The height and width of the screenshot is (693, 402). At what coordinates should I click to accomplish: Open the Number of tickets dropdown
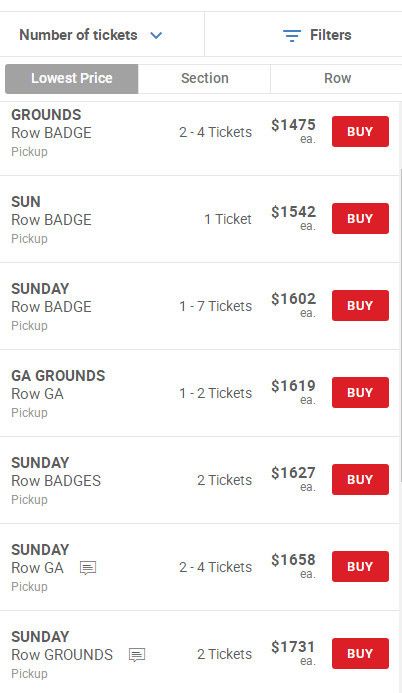pos(91,35)
